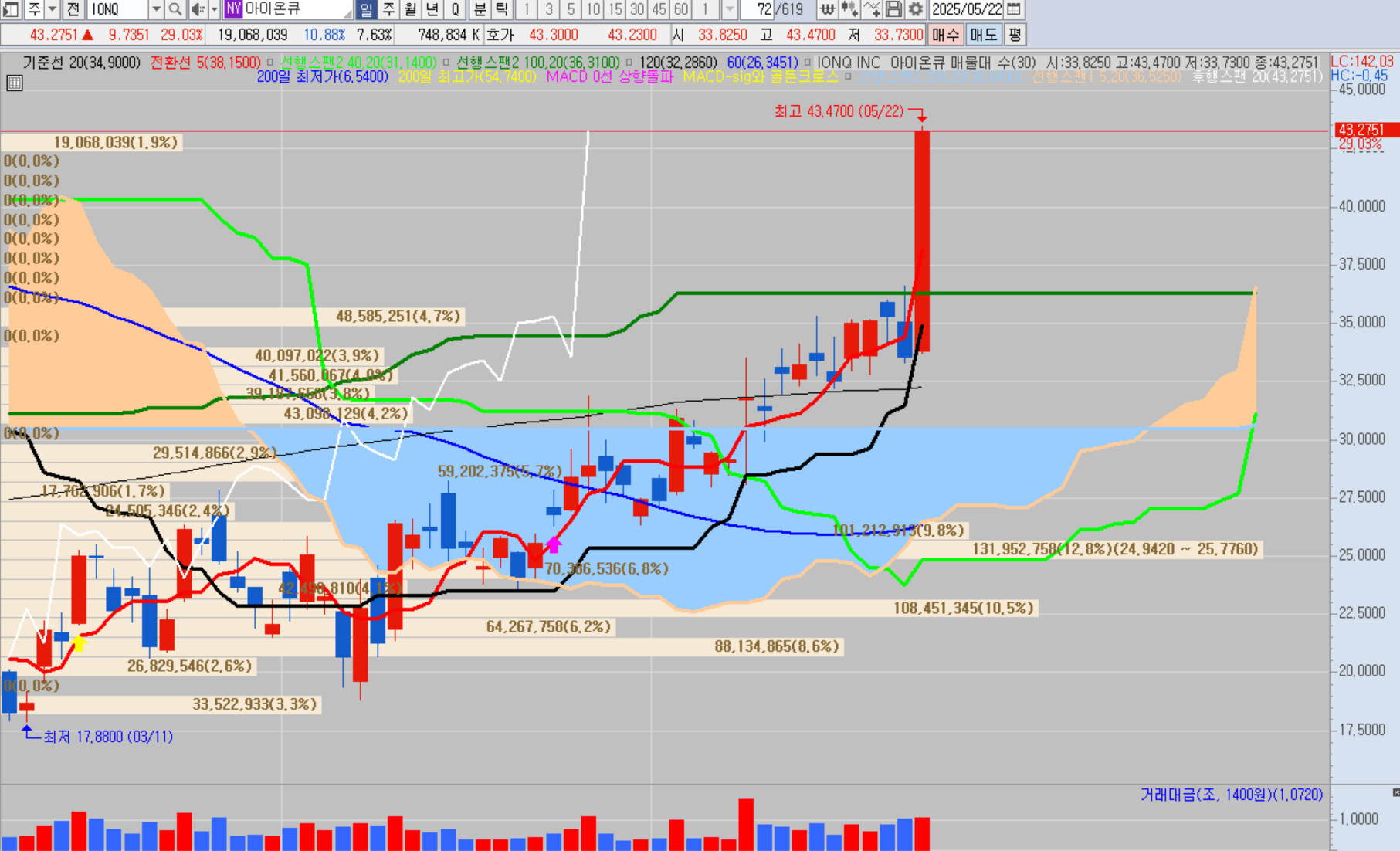Click the 200일 최고가 legend label
Viewport: 1400px width, 851px height.
pos(467,76)
